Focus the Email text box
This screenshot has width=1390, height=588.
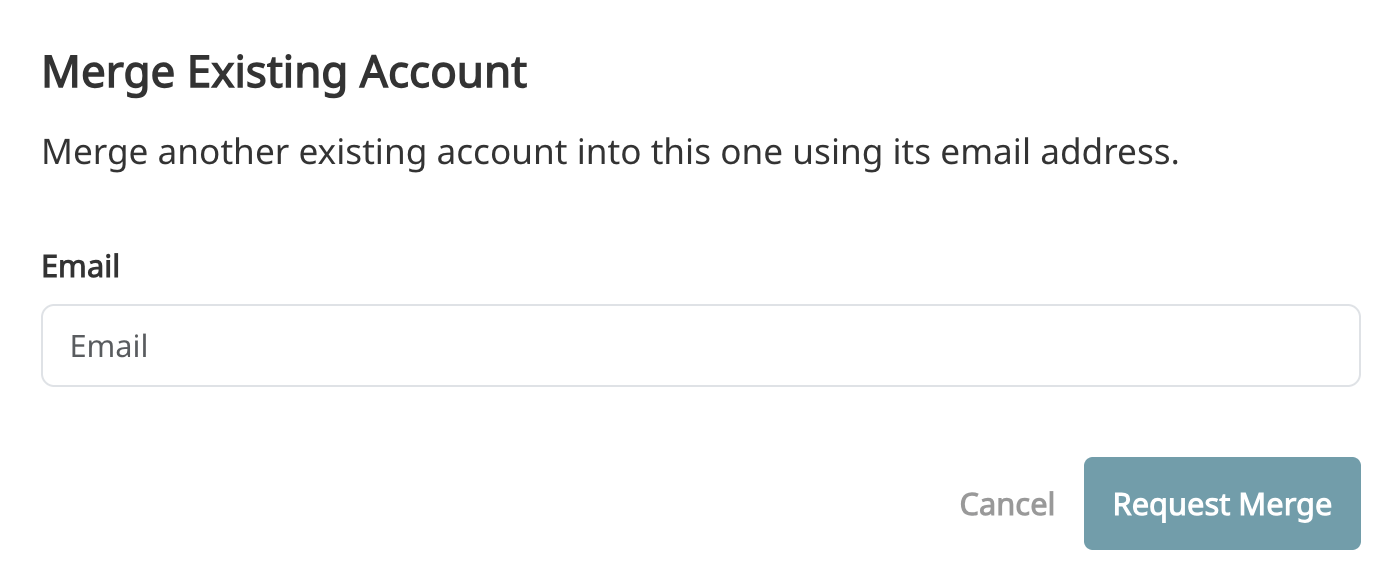click(700, 346)
